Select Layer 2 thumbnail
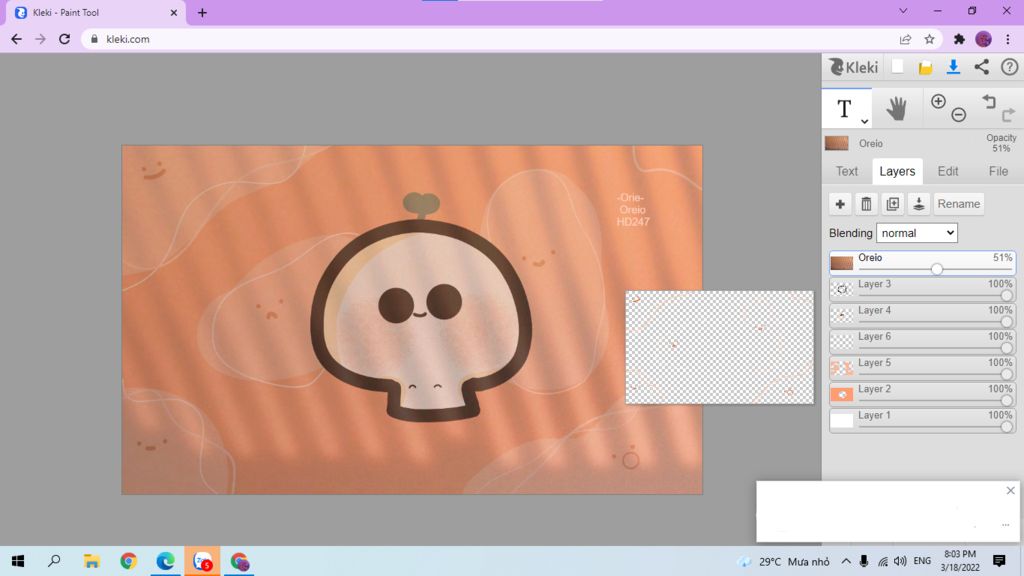Screen dimensions: 1024x576 pos(842,394)
